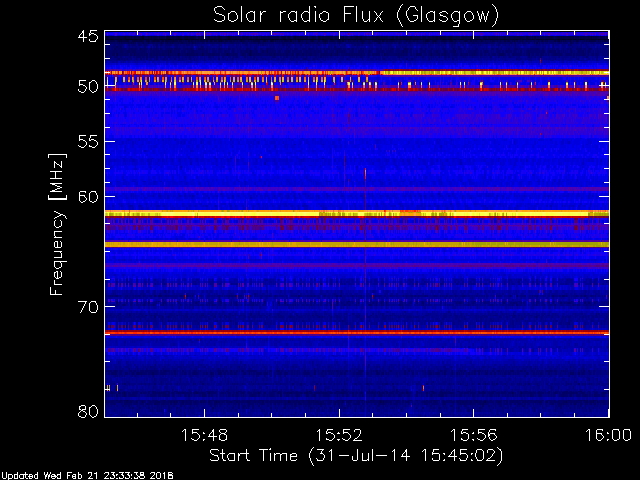Click the 16:00 time tick label
This screenshot has height=480, width=640.
[x=609, y=435]
